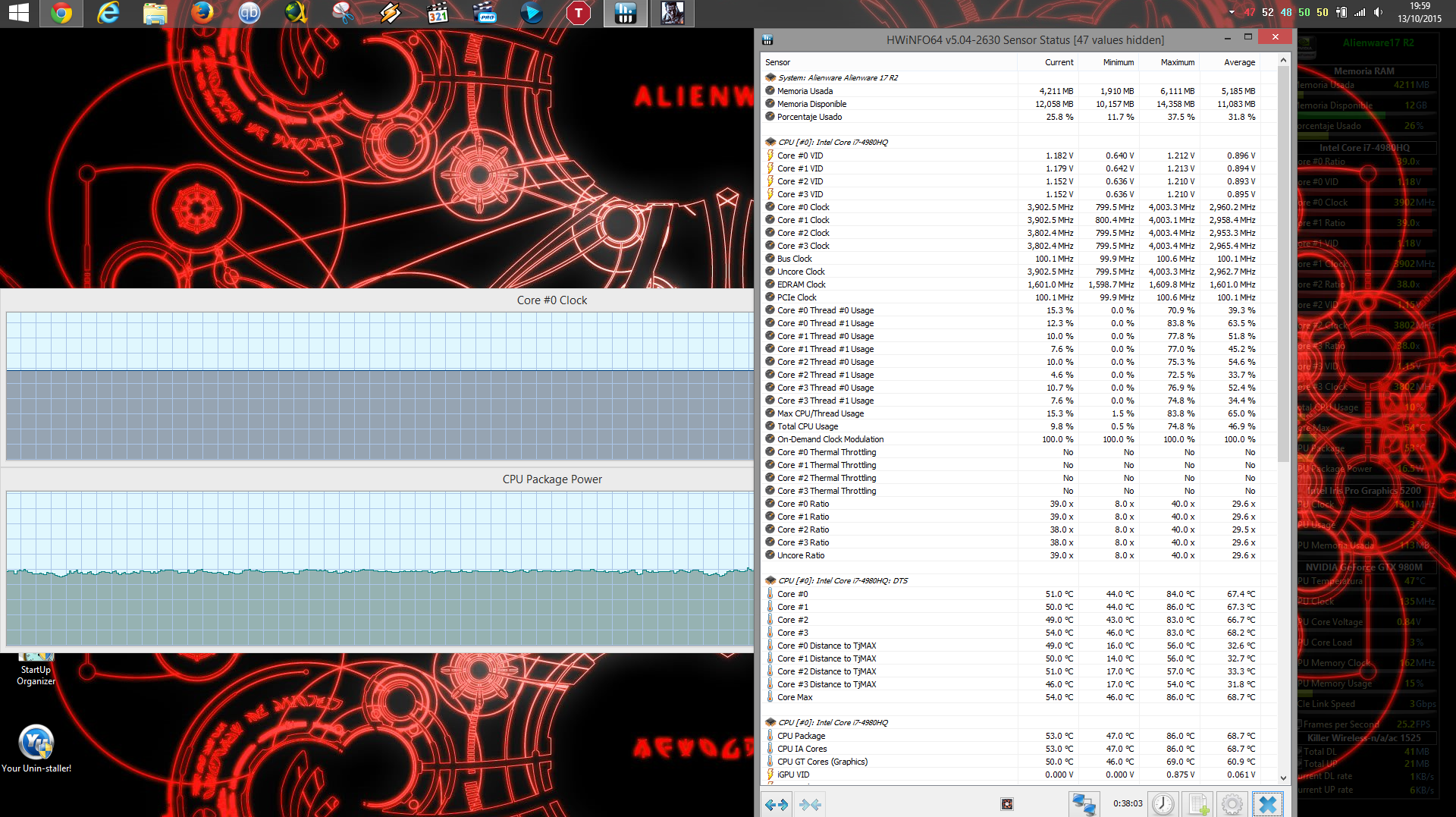The image size is (1456, 817).
Task: Select the On-Demand Clock Modulation row
Action: [x=1011, y=439]
